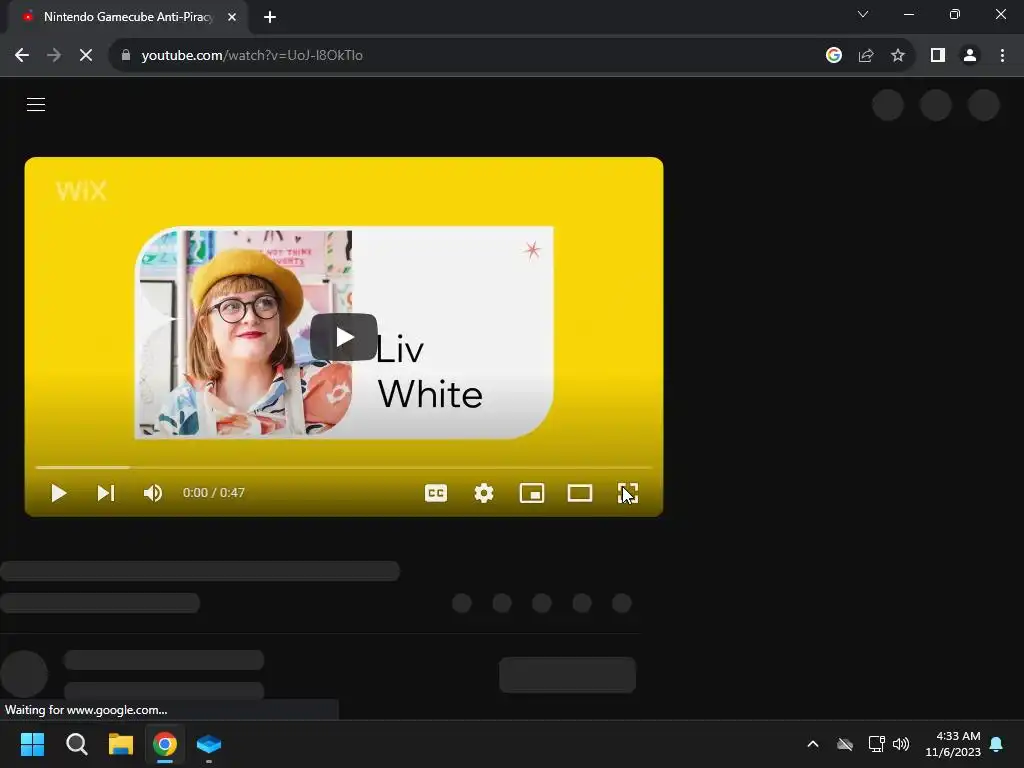1024x768 pixels.
Task: Open the blue box app in taskbar
Action: (209, 744)
